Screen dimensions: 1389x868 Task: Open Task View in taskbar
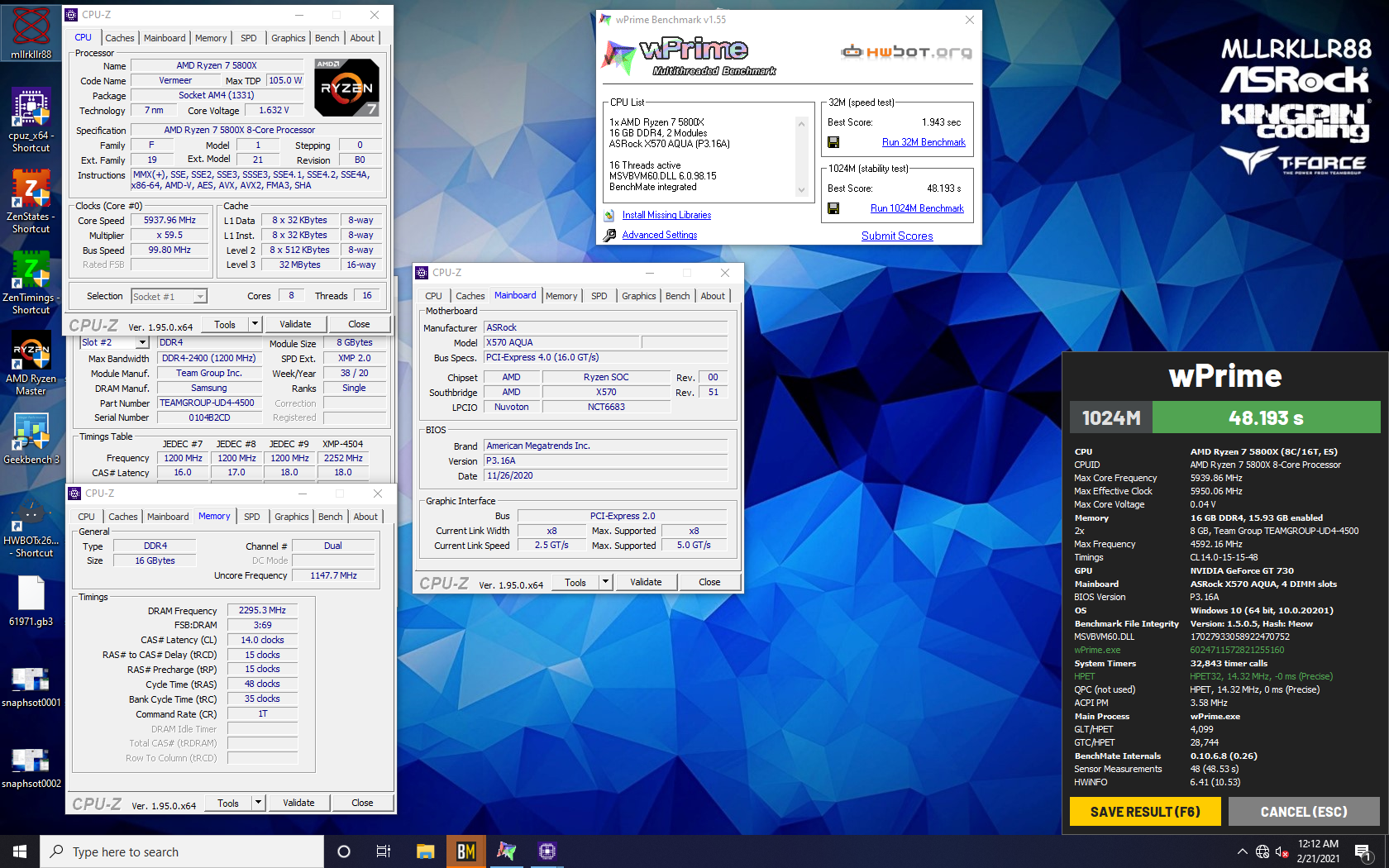coord(384,851)
